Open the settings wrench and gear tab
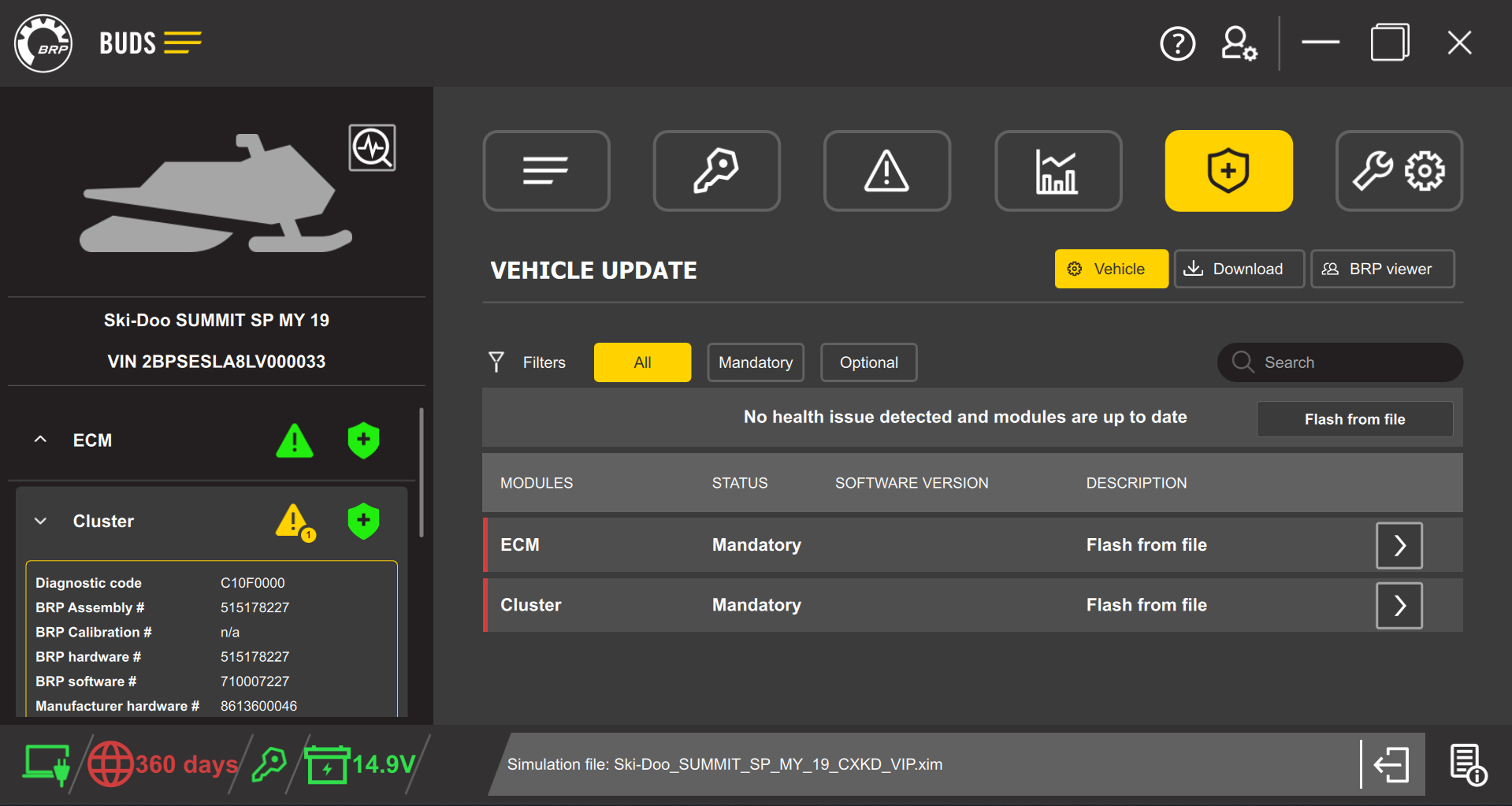The height and width of the screenshot is (806, 1512). 1399,170
